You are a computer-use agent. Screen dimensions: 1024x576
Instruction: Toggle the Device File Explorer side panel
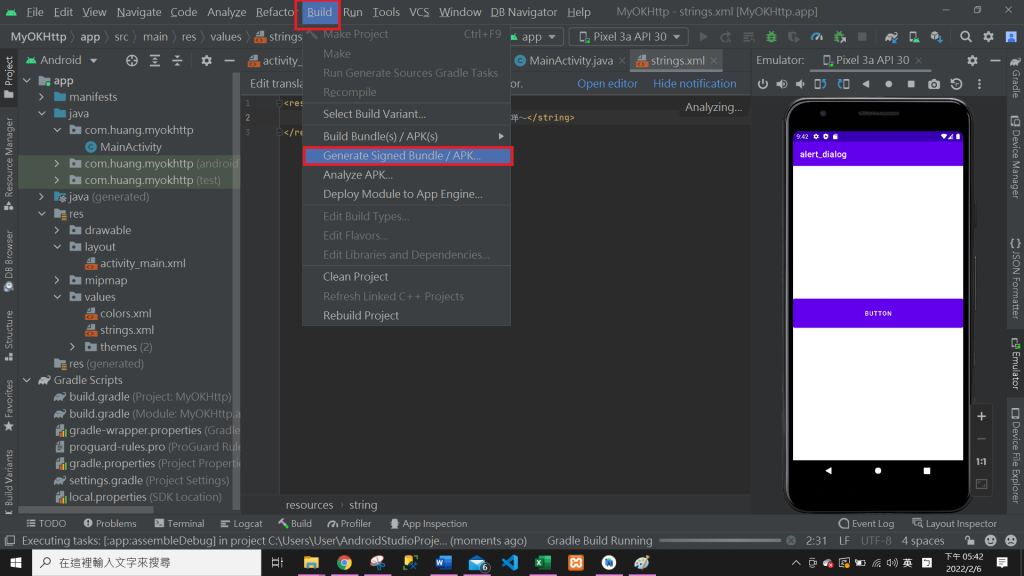coord(1016,455)
